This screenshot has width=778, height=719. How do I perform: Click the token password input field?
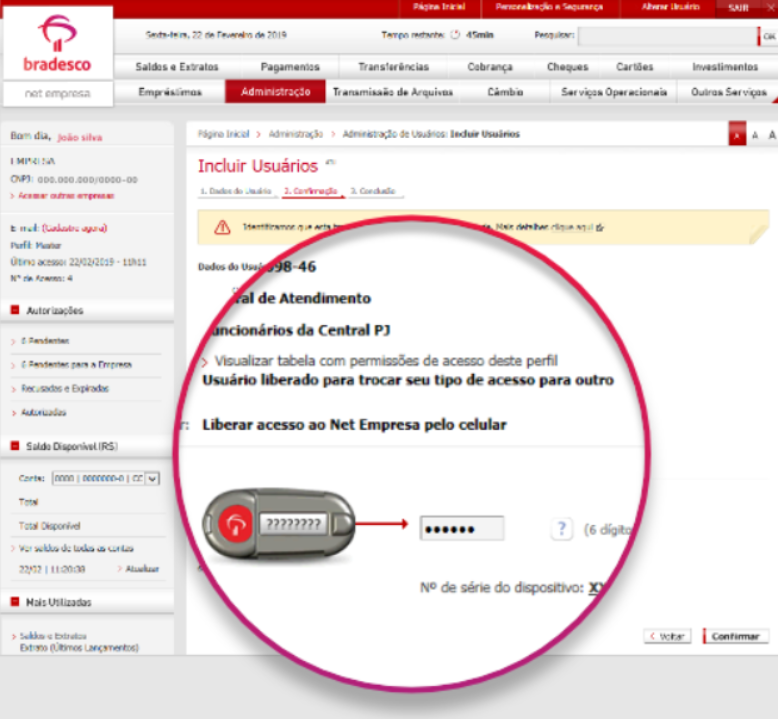462,528
